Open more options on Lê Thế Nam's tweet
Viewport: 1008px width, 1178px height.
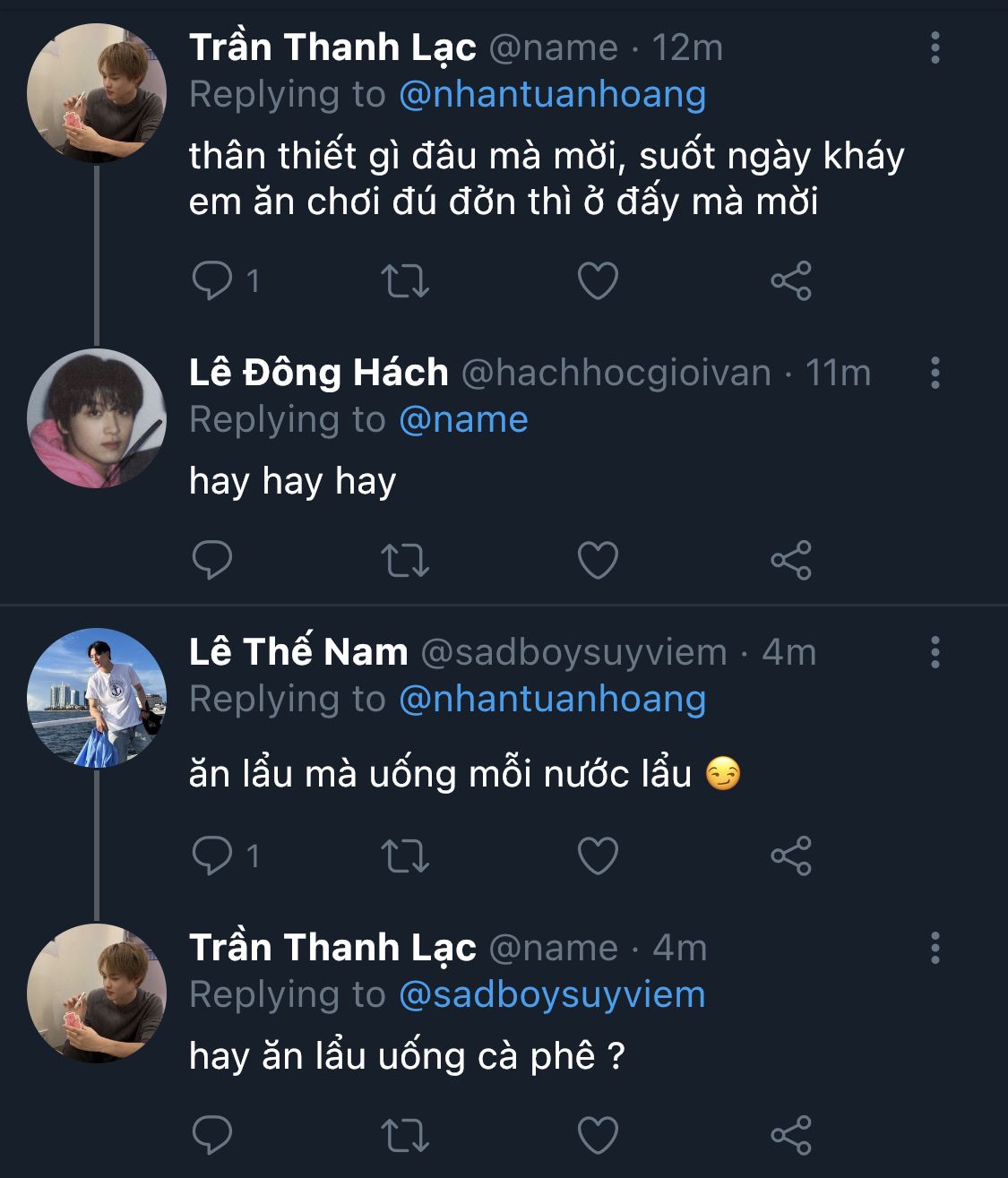pyautogui.click(x=935, y=652)
